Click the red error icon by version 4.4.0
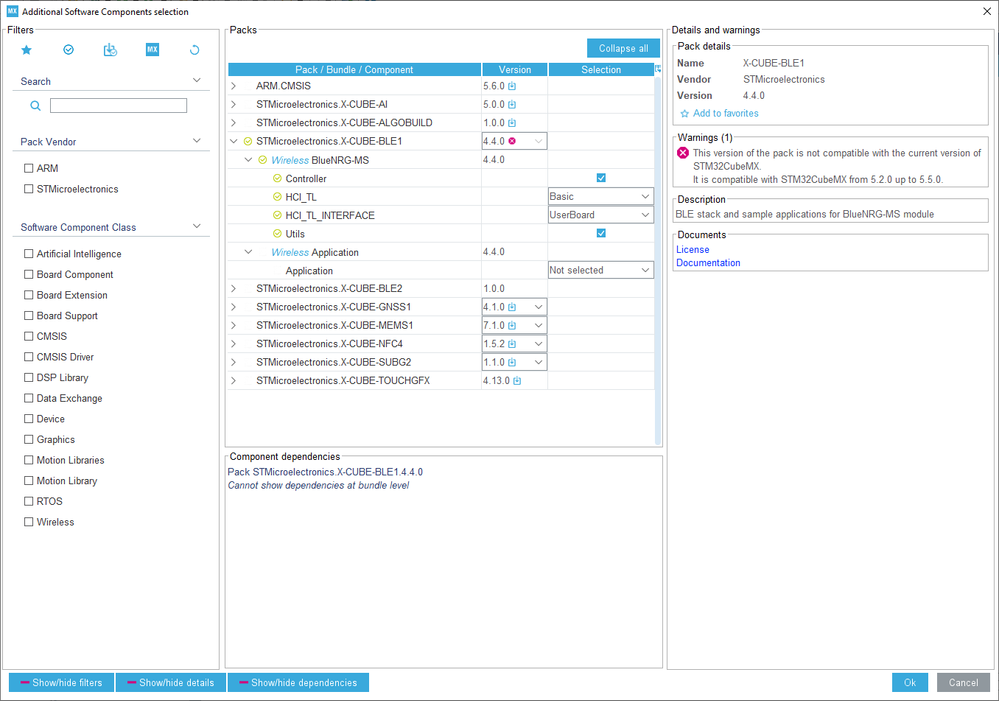Screen dimensions: 999x701 512,141
